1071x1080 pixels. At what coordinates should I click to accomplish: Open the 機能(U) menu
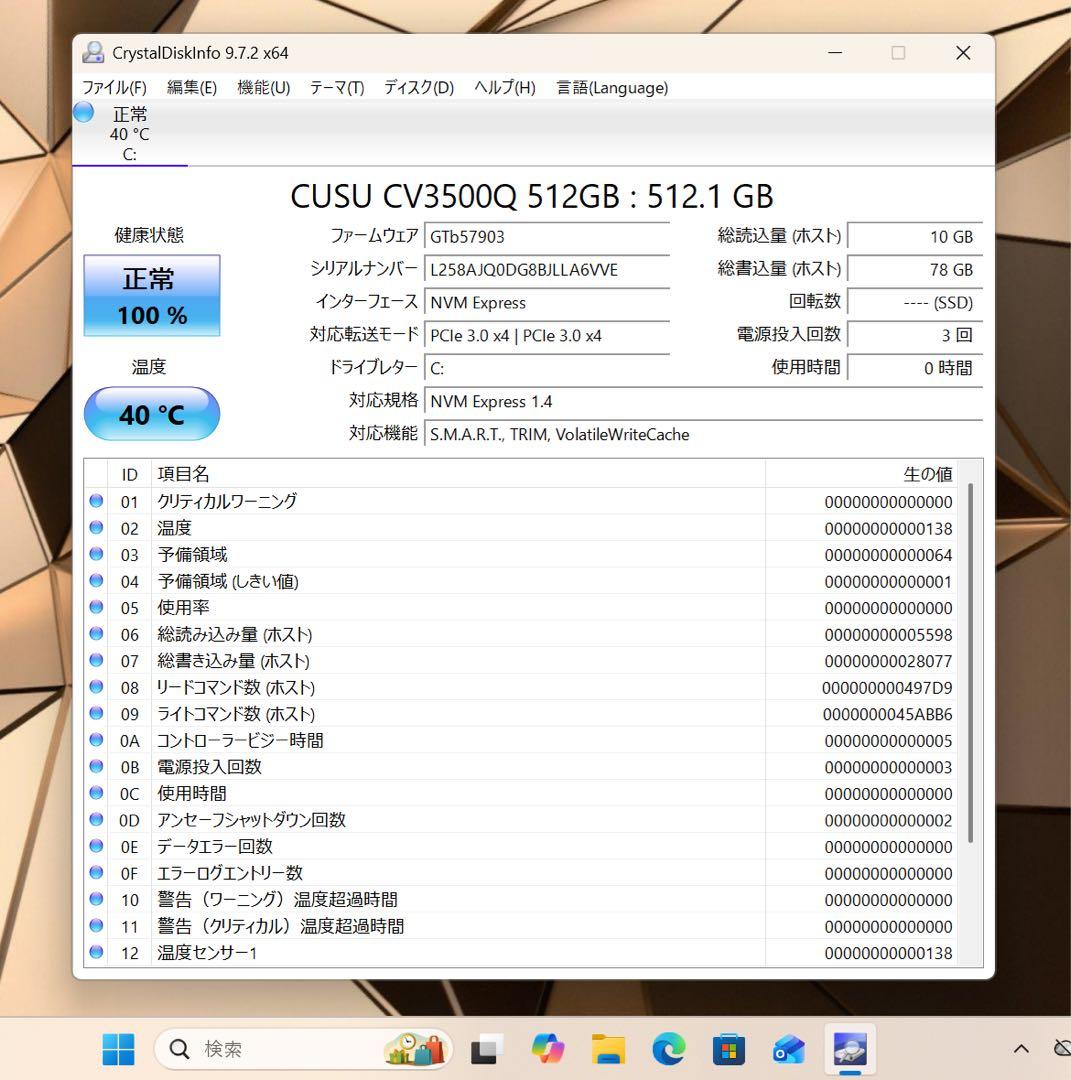(262, 87)
